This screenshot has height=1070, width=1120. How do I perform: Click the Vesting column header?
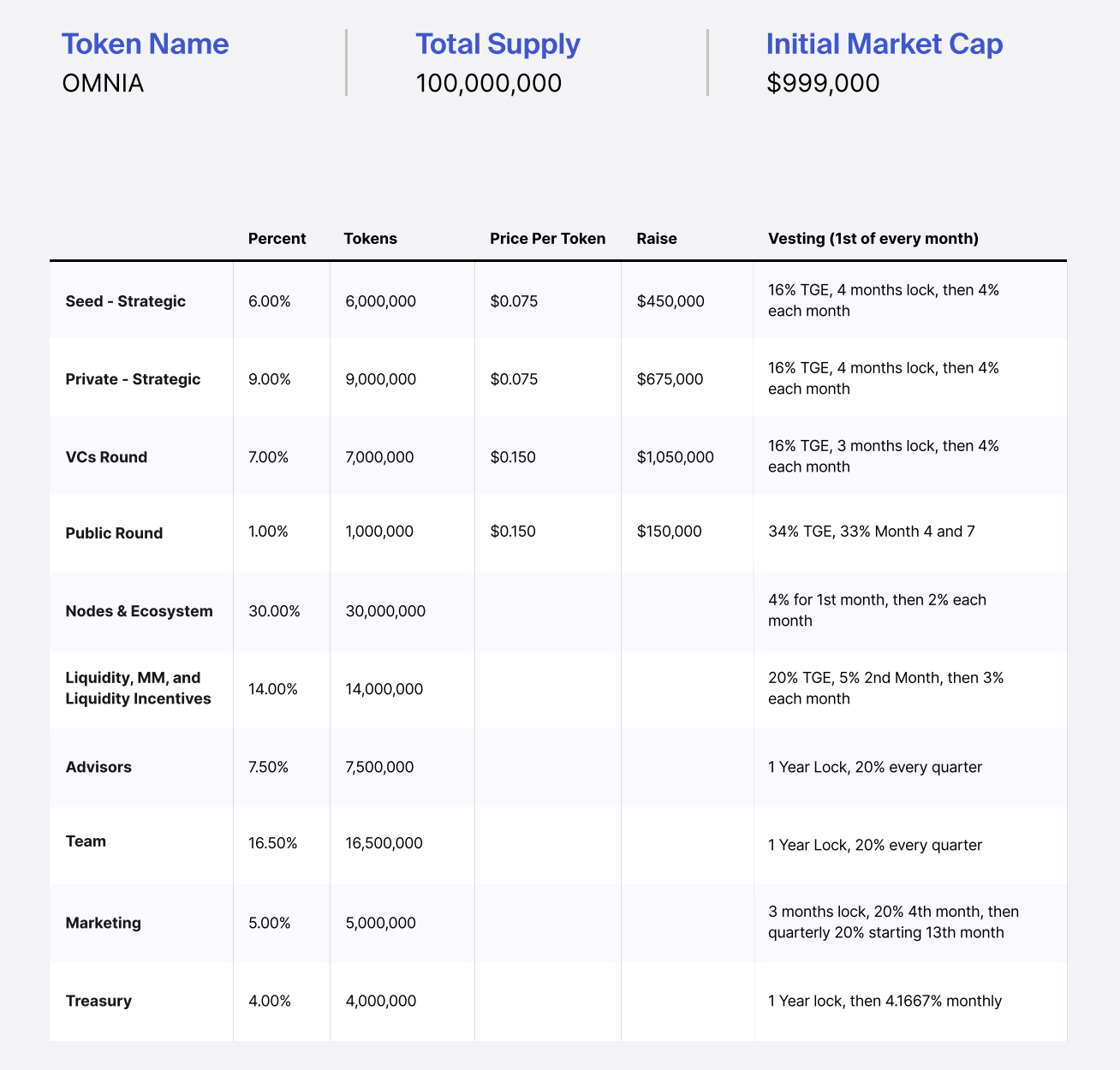(873, 238)
